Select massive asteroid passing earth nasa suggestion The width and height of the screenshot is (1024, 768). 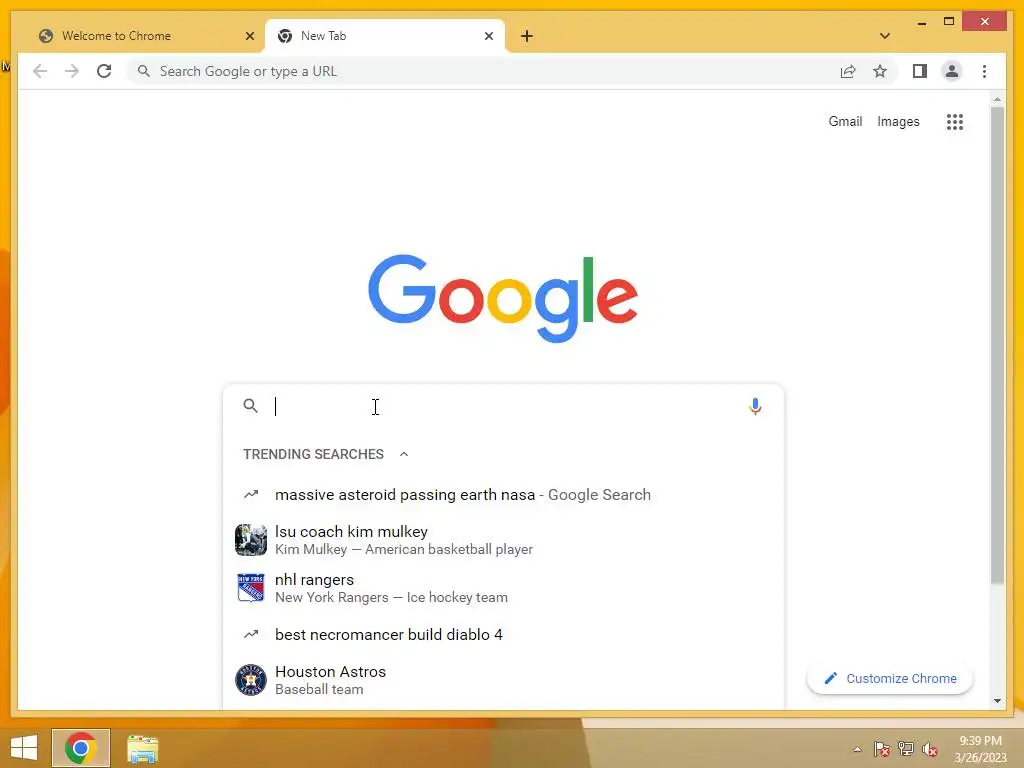(x=503, y=495)
